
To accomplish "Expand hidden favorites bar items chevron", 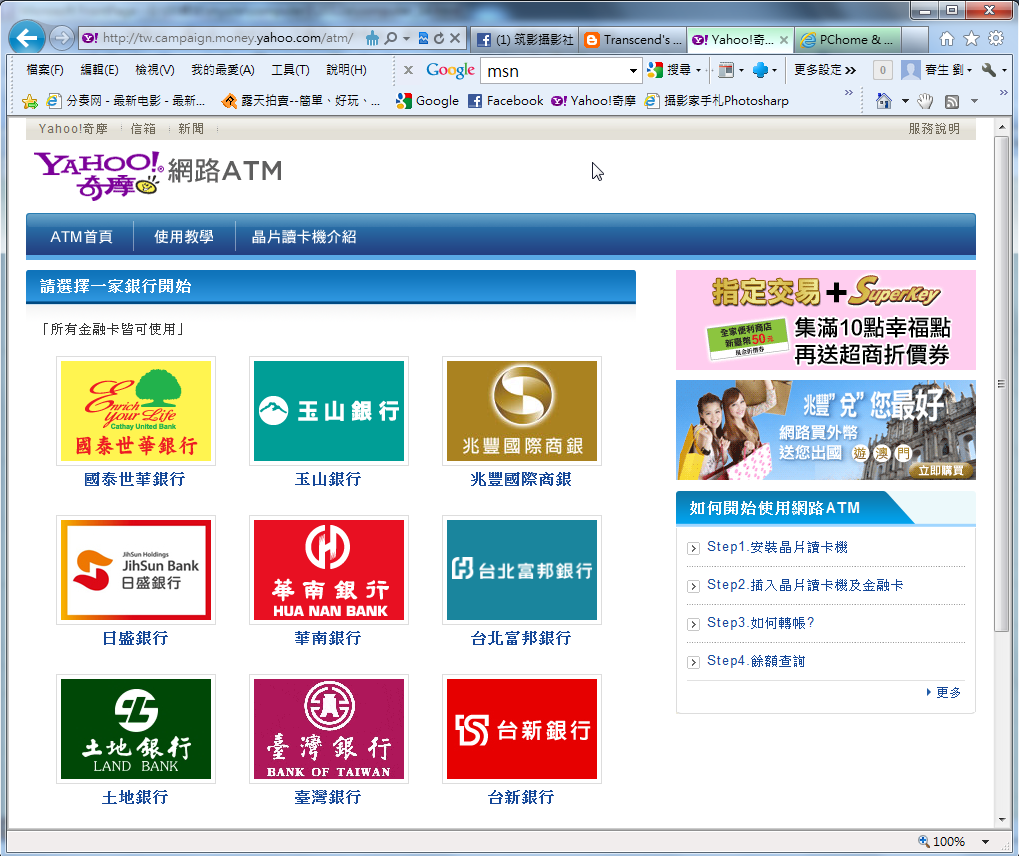I will 849,93.
